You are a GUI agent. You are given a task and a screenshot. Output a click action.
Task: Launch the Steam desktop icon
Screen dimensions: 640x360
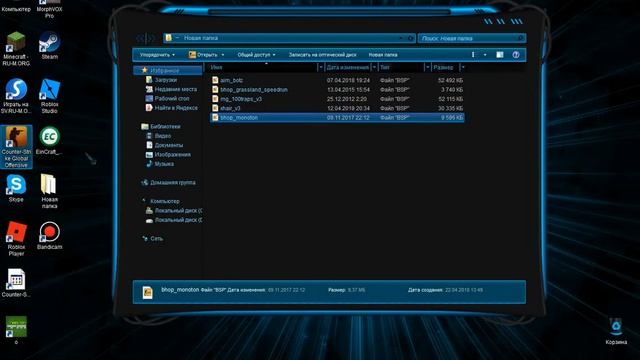(49, 46)
